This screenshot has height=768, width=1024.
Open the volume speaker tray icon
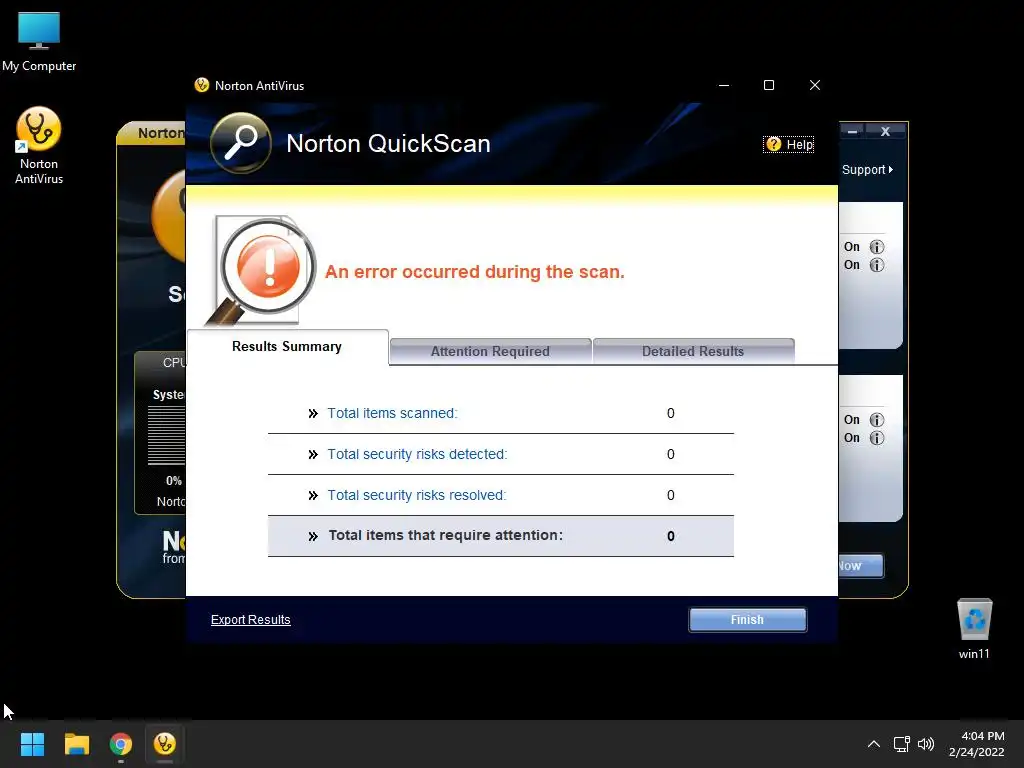[926, 744]
